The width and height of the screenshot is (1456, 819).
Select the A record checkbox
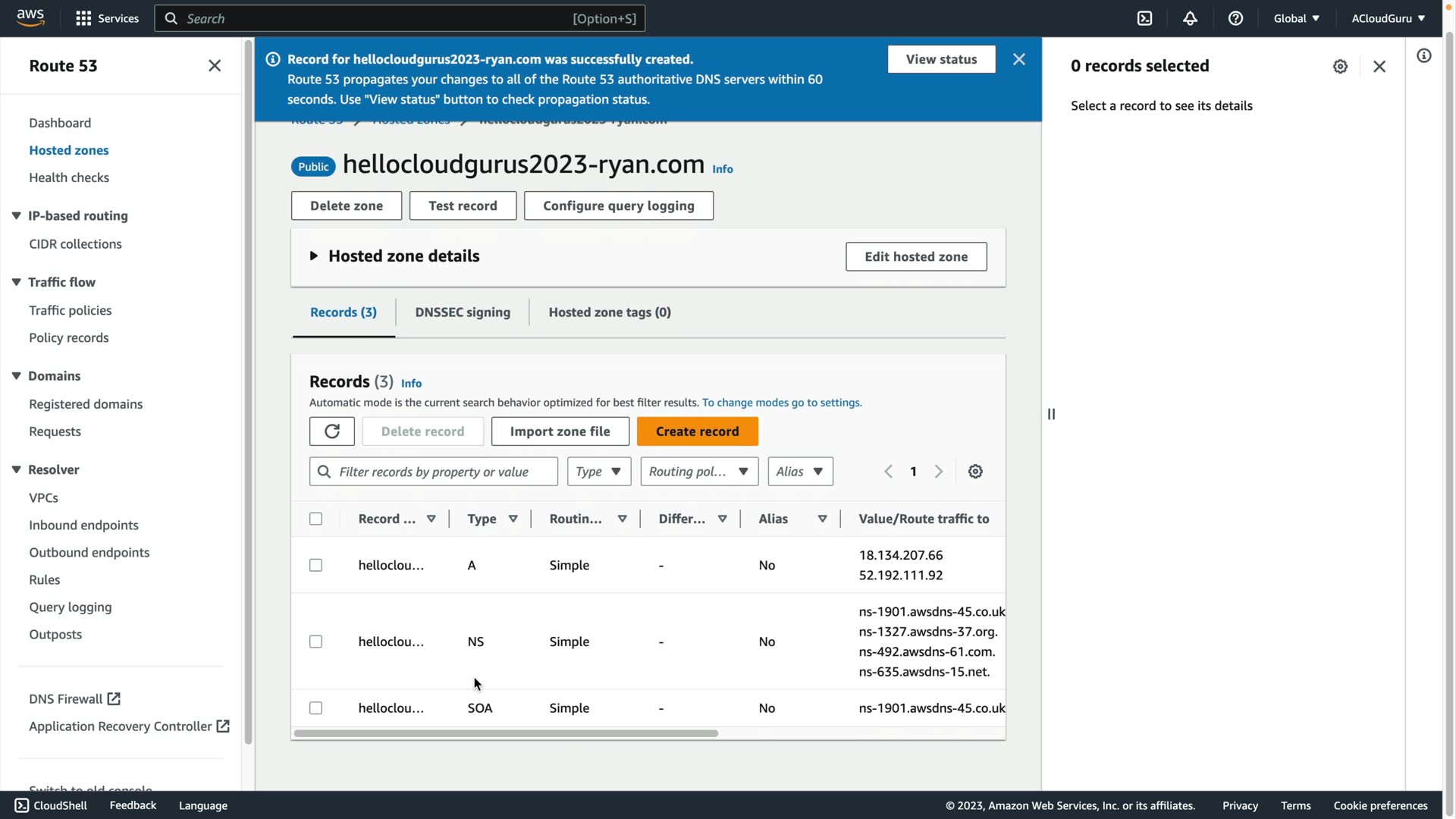[x=315, y=565]
